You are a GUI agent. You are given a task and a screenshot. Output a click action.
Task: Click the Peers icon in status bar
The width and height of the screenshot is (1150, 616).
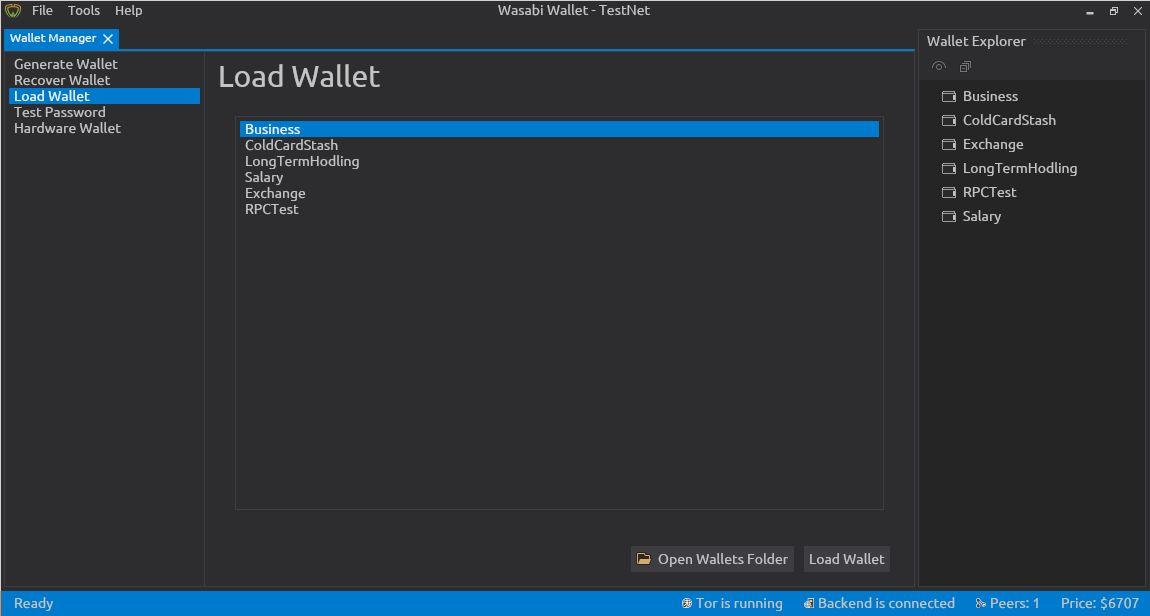click(x=981, y=604)
